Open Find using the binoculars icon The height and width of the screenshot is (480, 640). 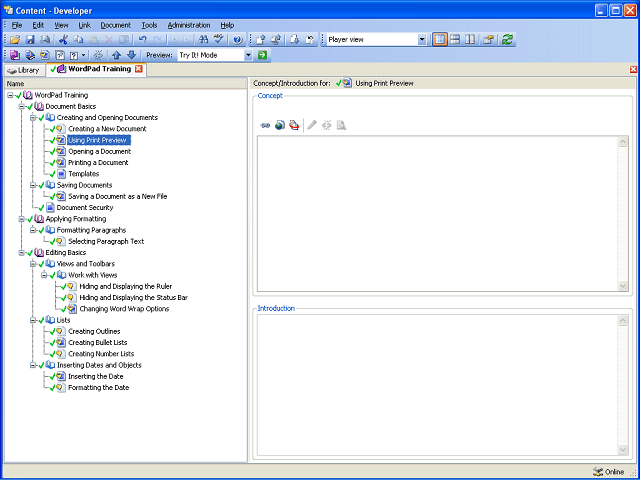click(x=203, y=40)
